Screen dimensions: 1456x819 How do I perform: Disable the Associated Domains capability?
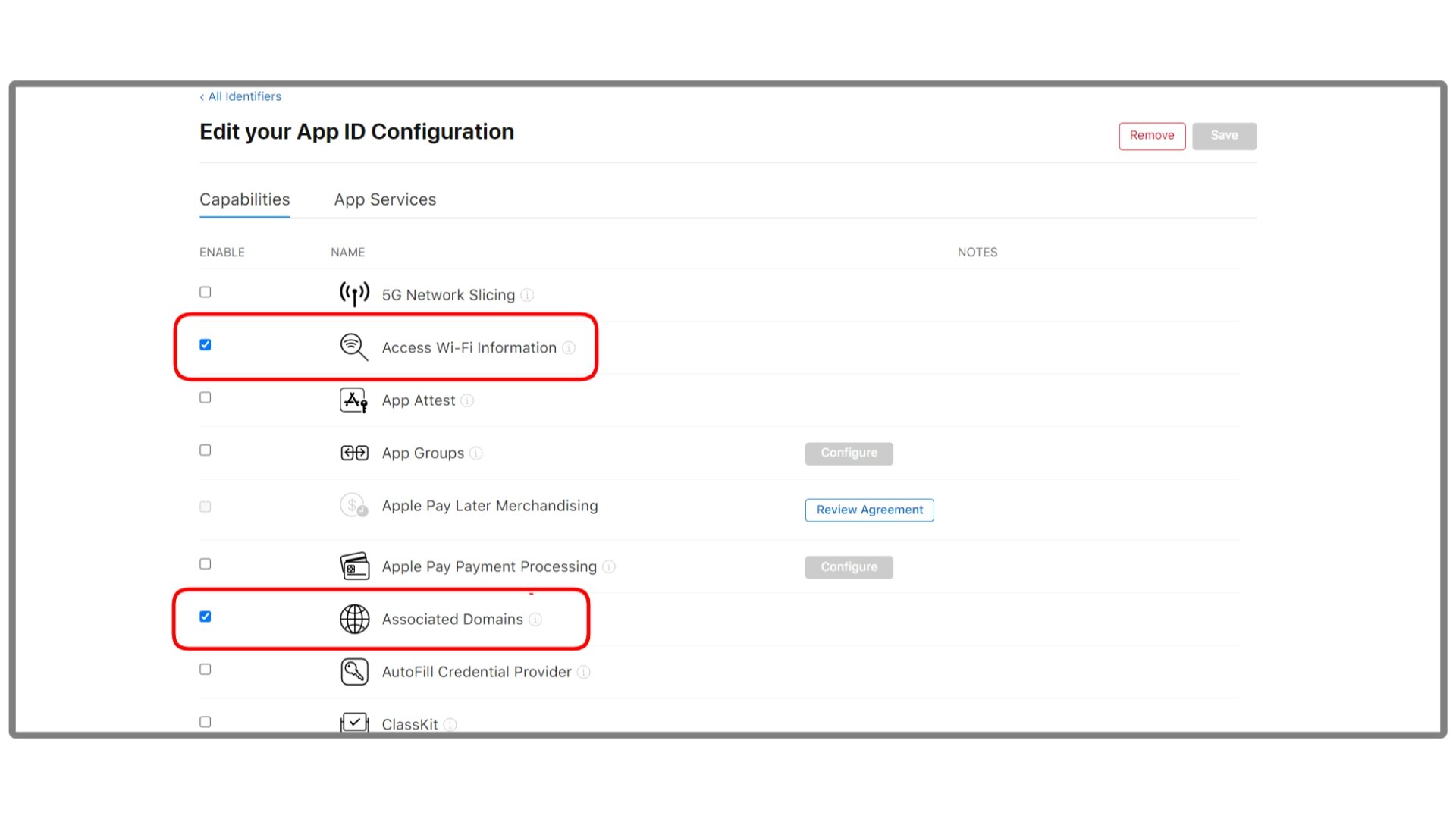(x=205, y=617)
